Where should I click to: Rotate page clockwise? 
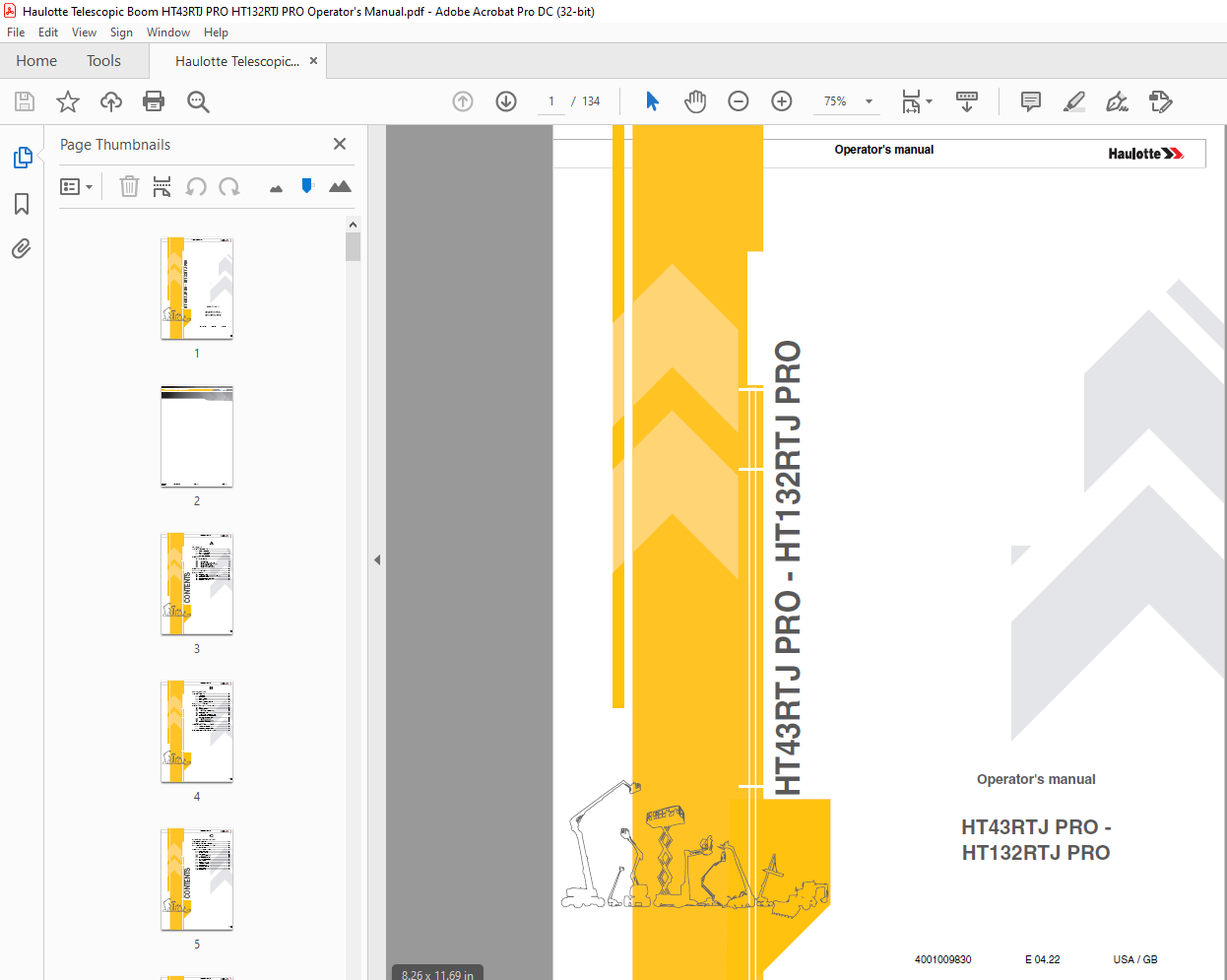click(229, 186)
